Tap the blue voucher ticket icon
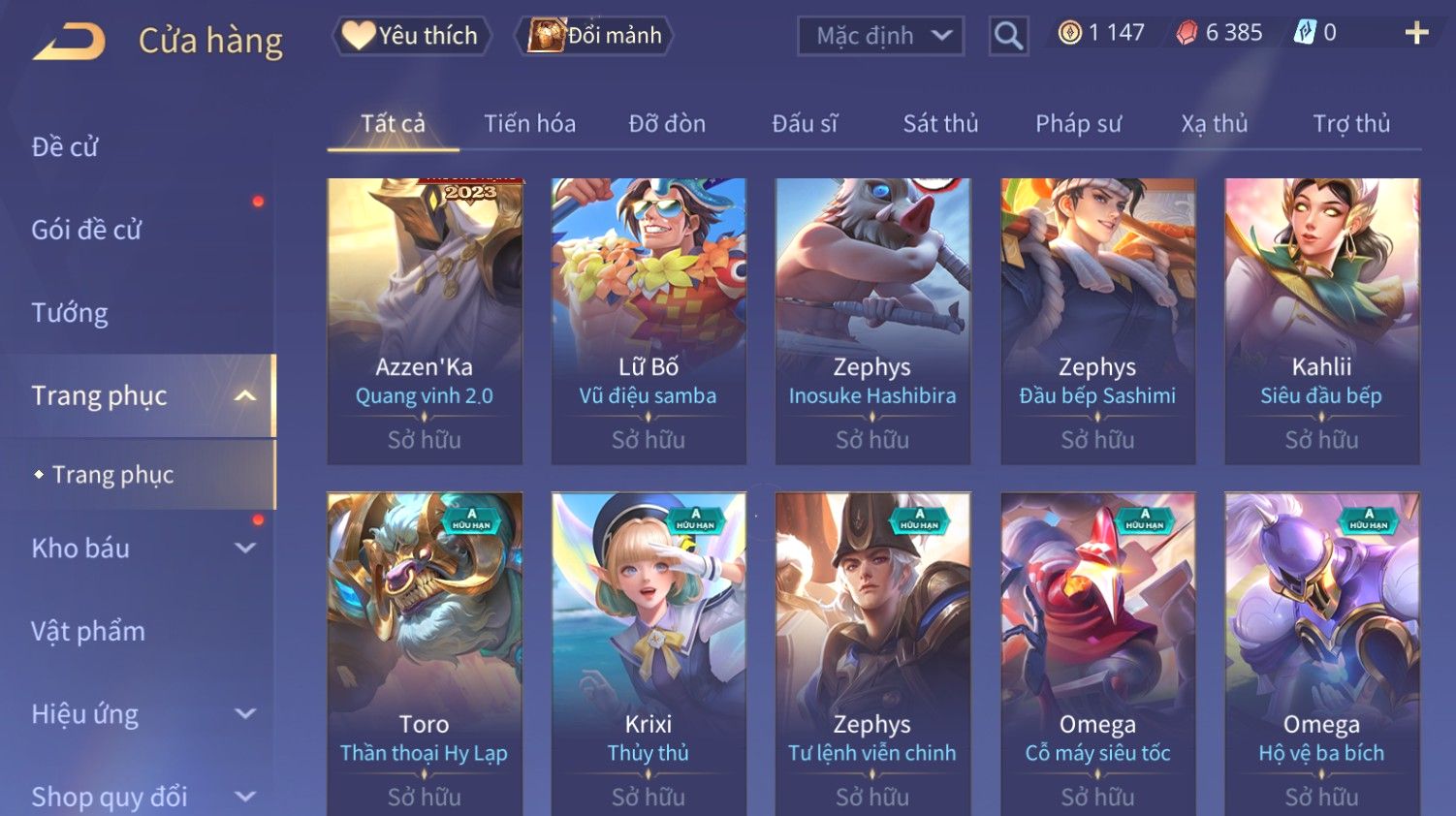Screen dimensions: 1456x816 pyautogui.click(x=1306, y=33)
